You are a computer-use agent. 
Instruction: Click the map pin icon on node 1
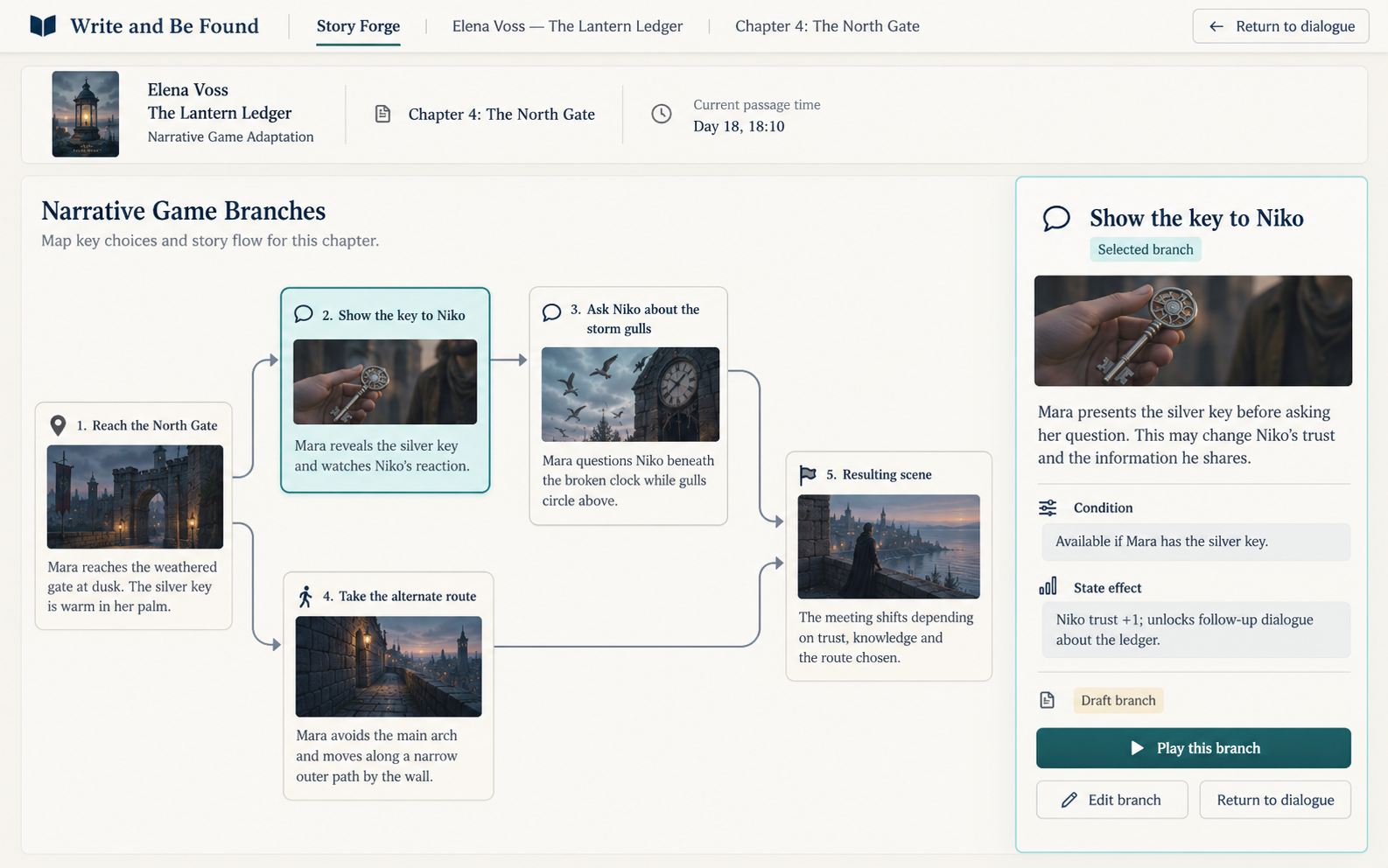point(58,425)
